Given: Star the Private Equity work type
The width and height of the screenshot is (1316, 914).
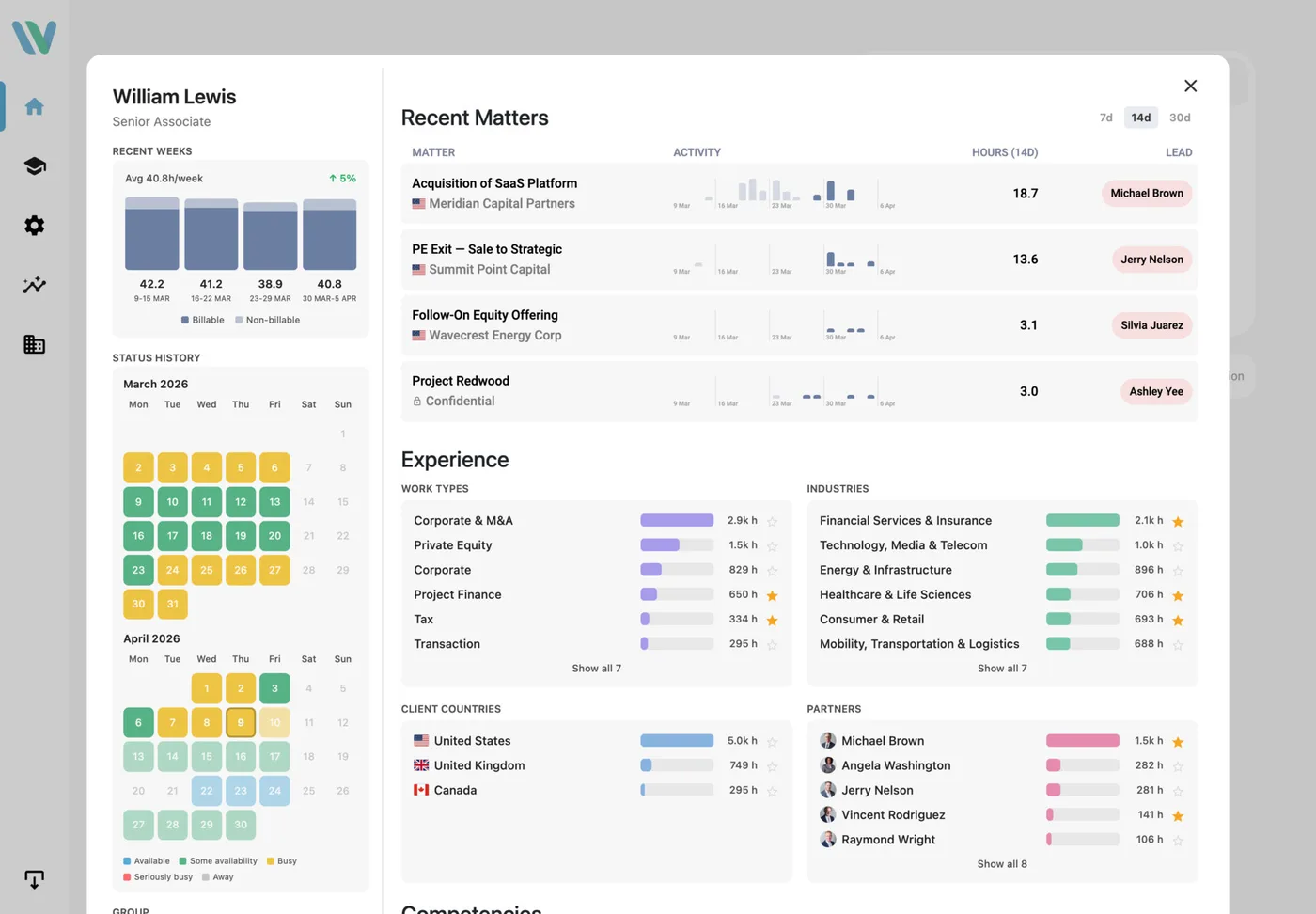Looking at the screenshot, I should point(772,545).
